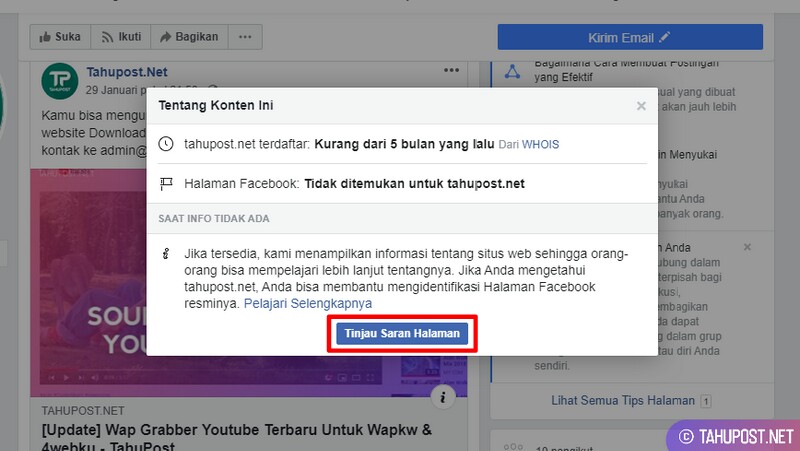Click the share arrow icon in Bagikan
The image size is (800, 451).
coord(165,37)
